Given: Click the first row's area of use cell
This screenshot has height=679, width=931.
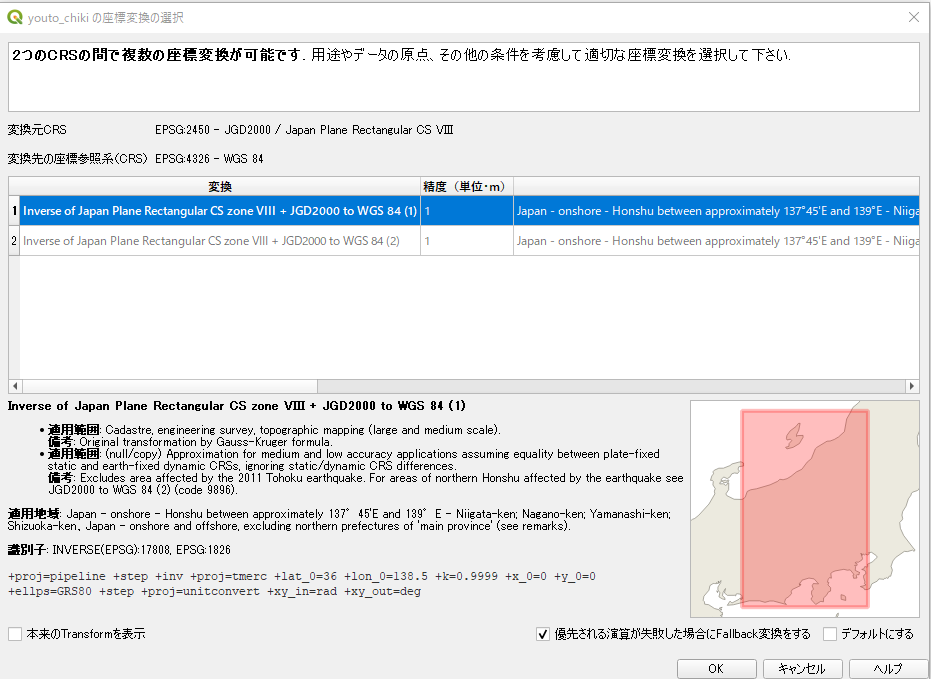Looking at the screenshot, I should (x=716, y=211).
